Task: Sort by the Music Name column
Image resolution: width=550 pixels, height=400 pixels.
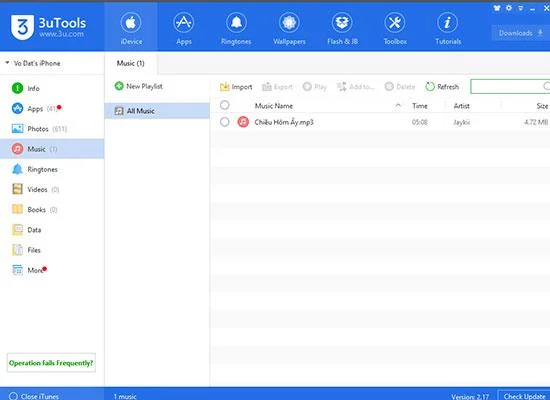Action: (x=274, y=106)
